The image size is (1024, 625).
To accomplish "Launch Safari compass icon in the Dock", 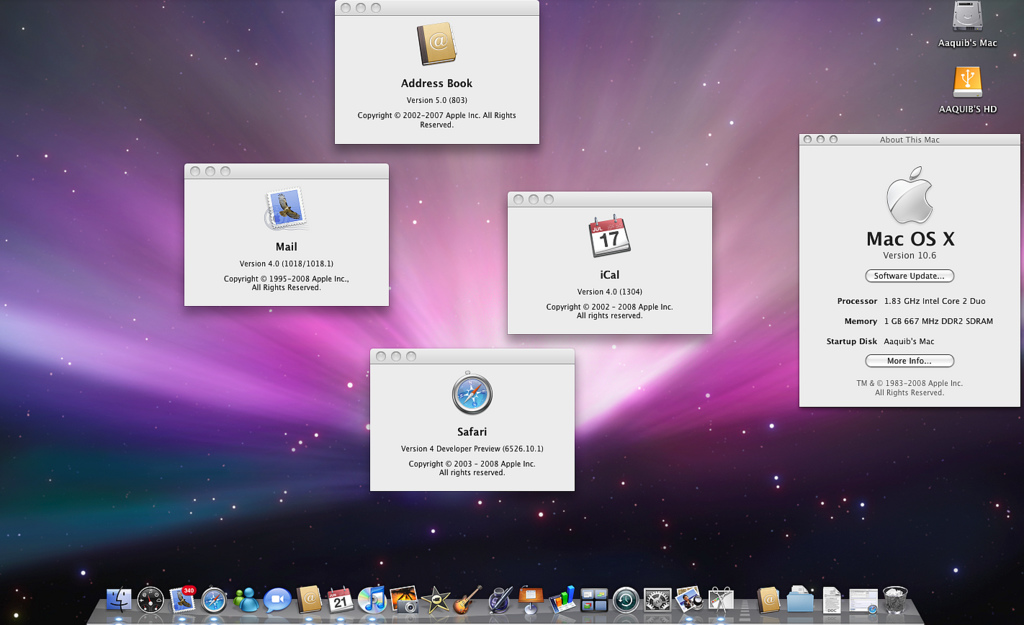I will tap(214, 600).
